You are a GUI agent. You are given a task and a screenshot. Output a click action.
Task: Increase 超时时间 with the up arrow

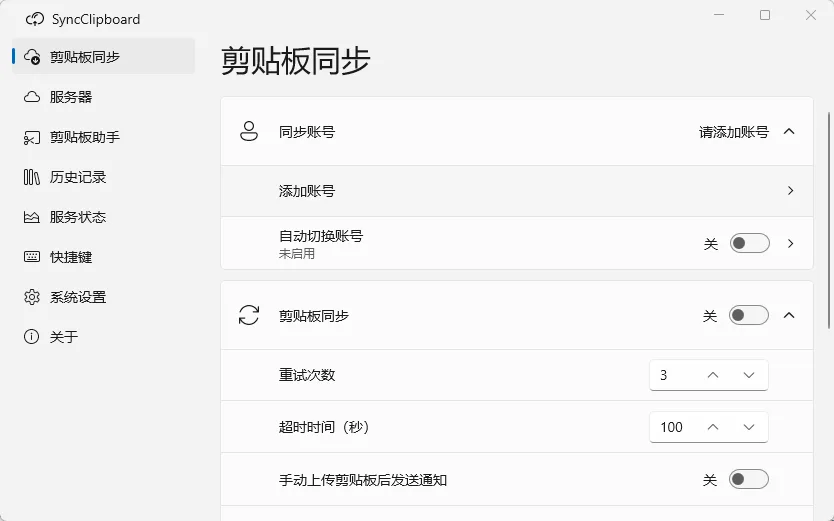[713, 427]
